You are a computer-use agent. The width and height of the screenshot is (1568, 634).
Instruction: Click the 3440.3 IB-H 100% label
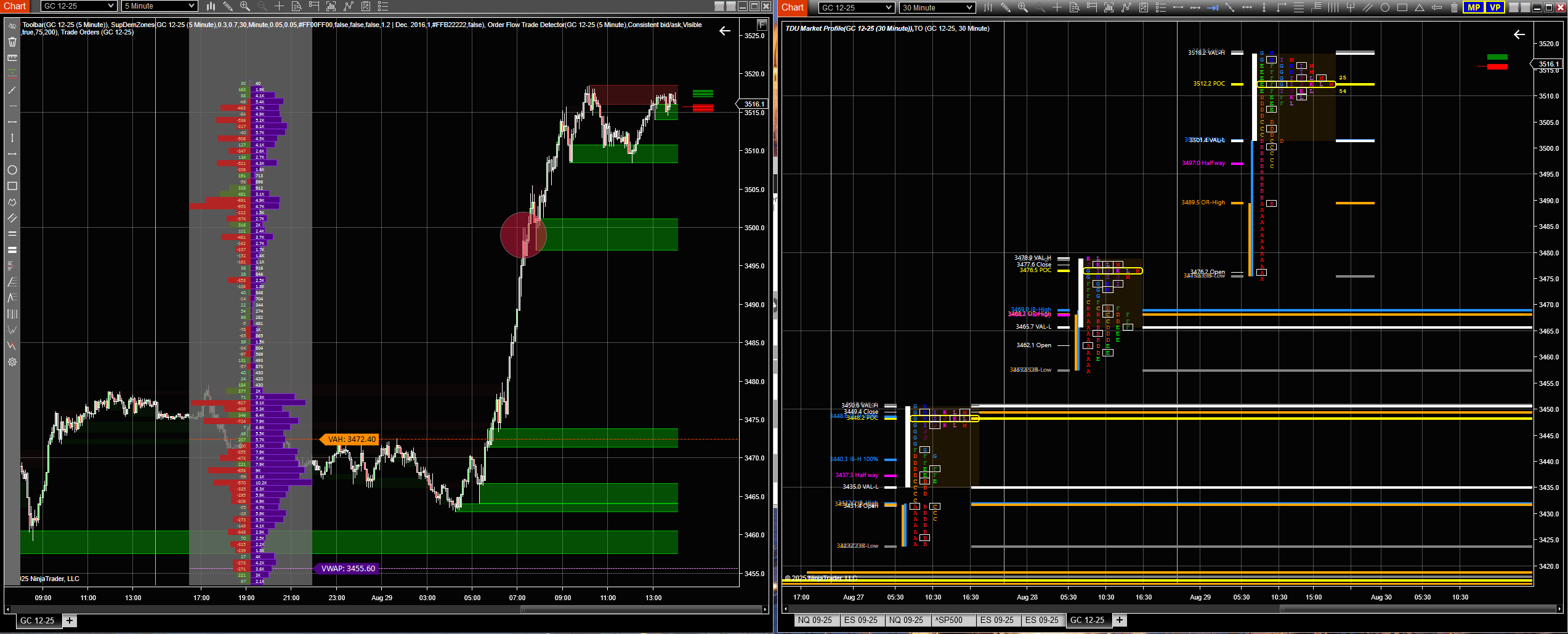[x=854, y=459]
